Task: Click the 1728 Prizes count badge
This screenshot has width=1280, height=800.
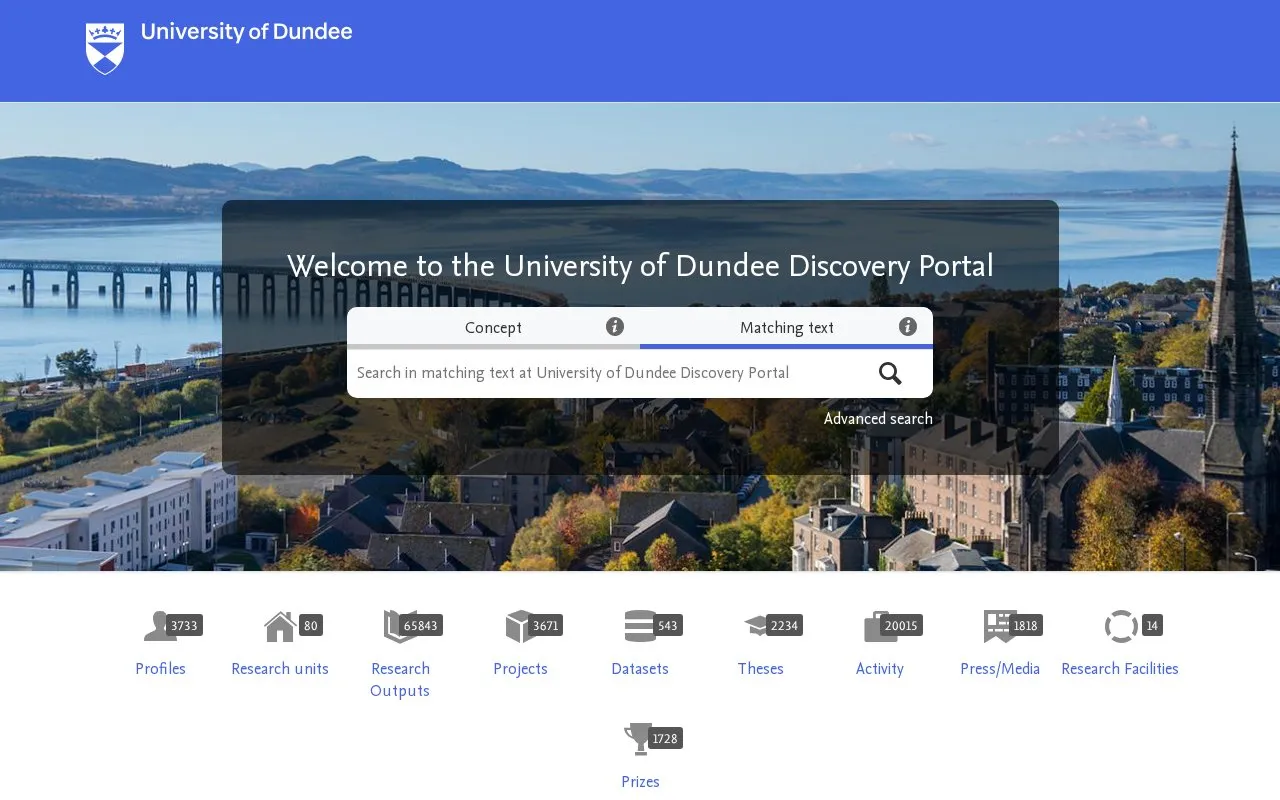Action: coord(665,739)
